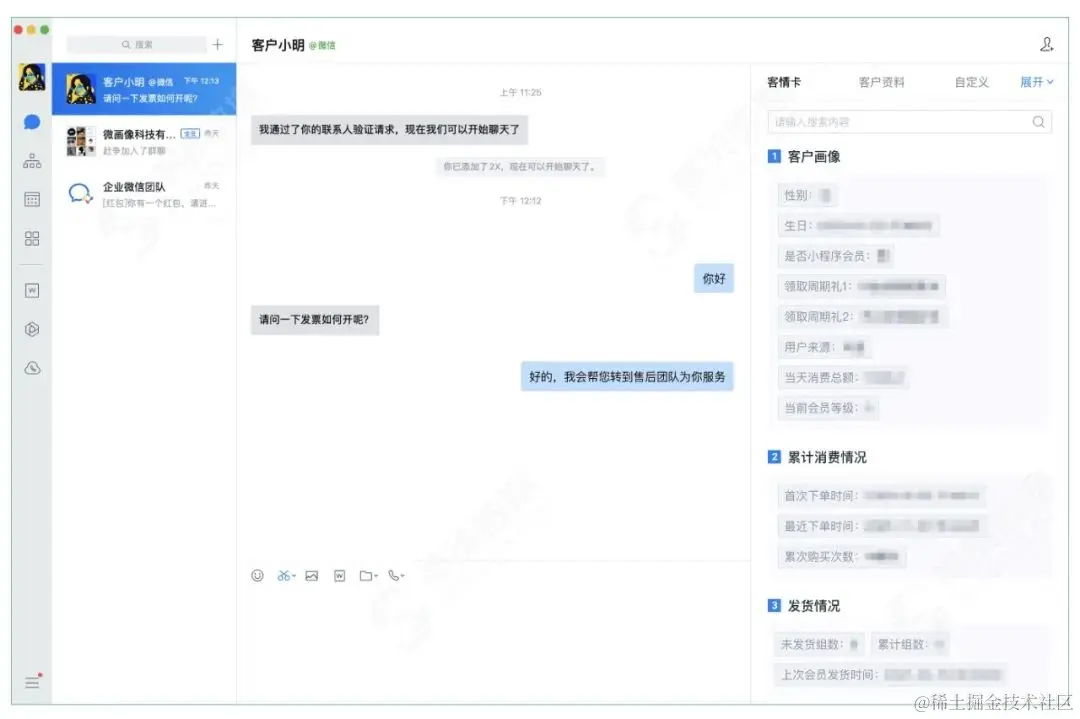The height and width of the screenshot is (719, 1080).
Task: Open the Calendar icon in the left sidebar
Action: point(30,198)
